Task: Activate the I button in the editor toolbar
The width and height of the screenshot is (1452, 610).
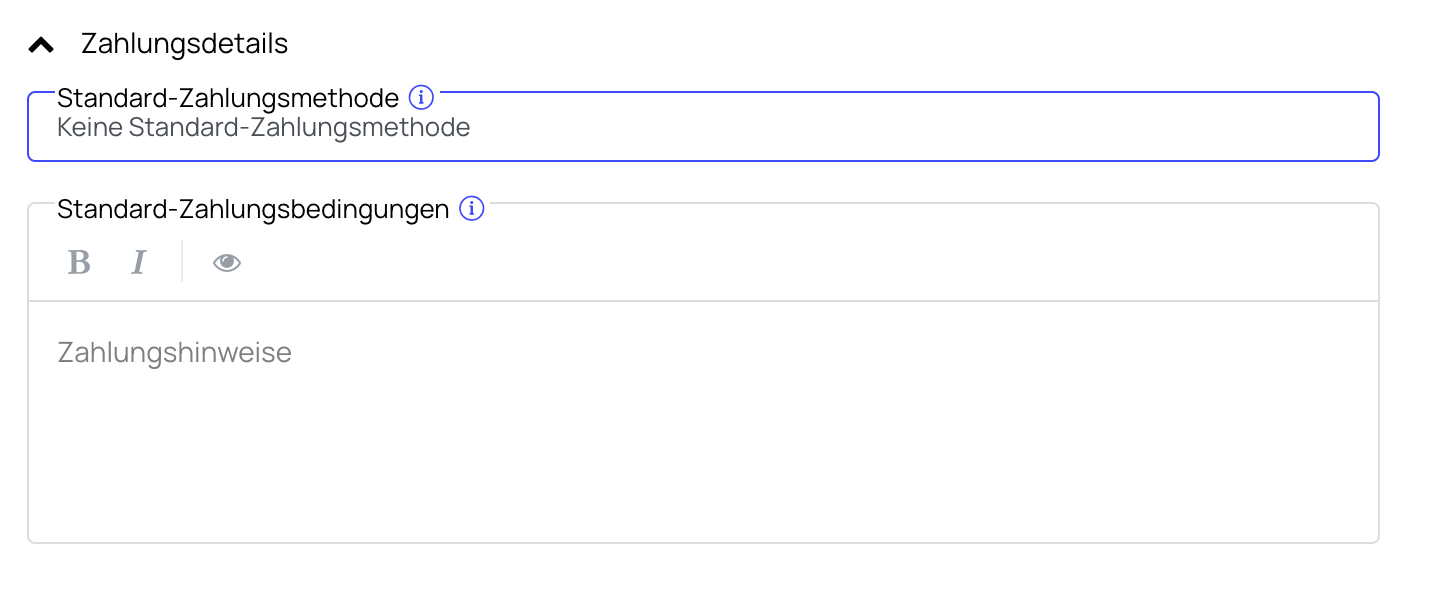Action: tap(139, 262)
